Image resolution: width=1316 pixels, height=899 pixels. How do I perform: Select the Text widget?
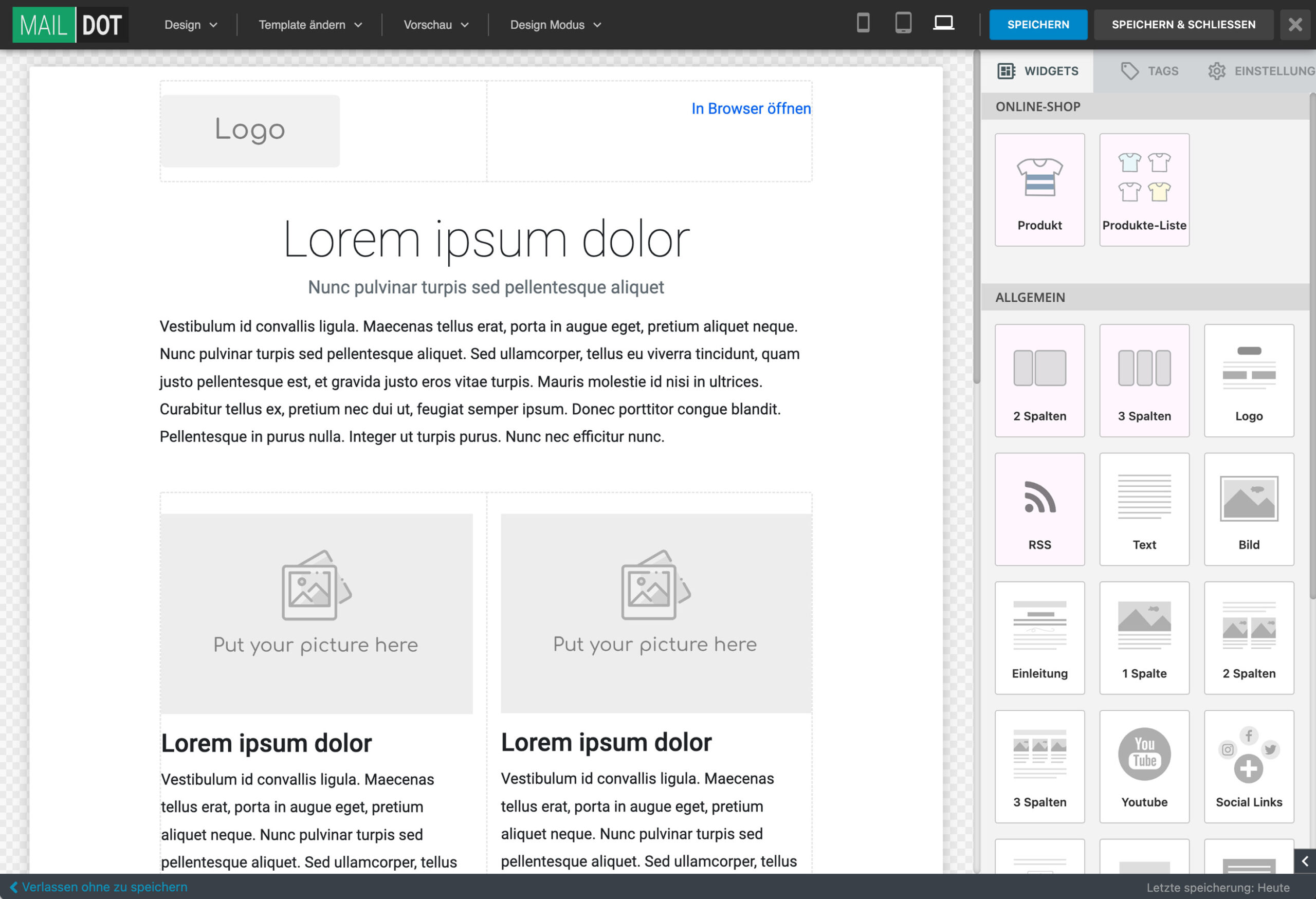click(x=1144, y=508)
